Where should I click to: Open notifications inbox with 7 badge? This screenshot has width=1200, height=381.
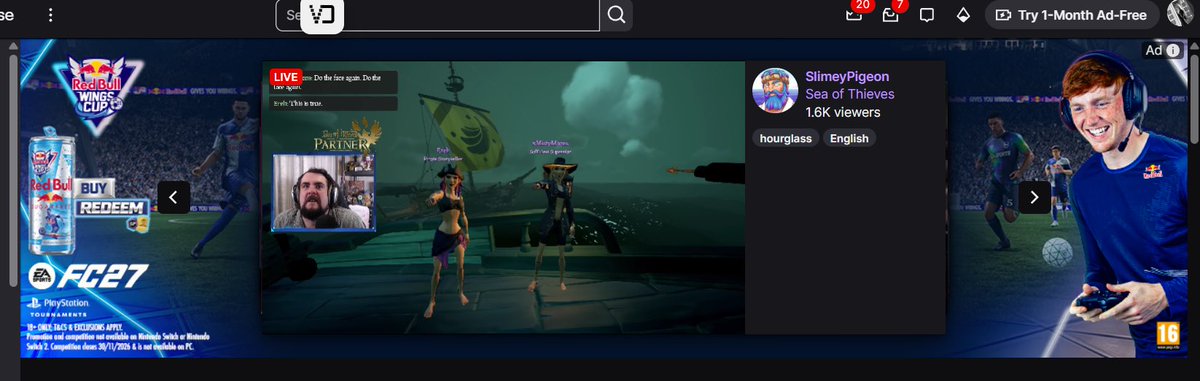[x=890, y=15]
